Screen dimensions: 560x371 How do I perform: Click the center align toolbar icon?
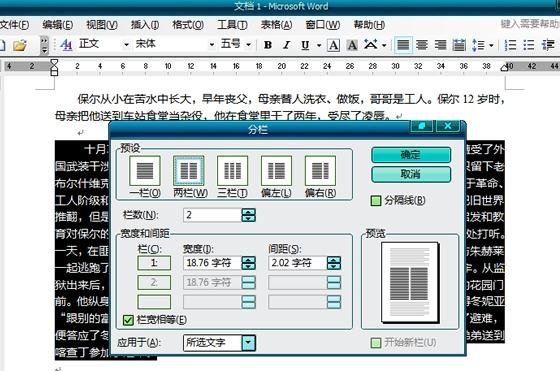point(422,45)
